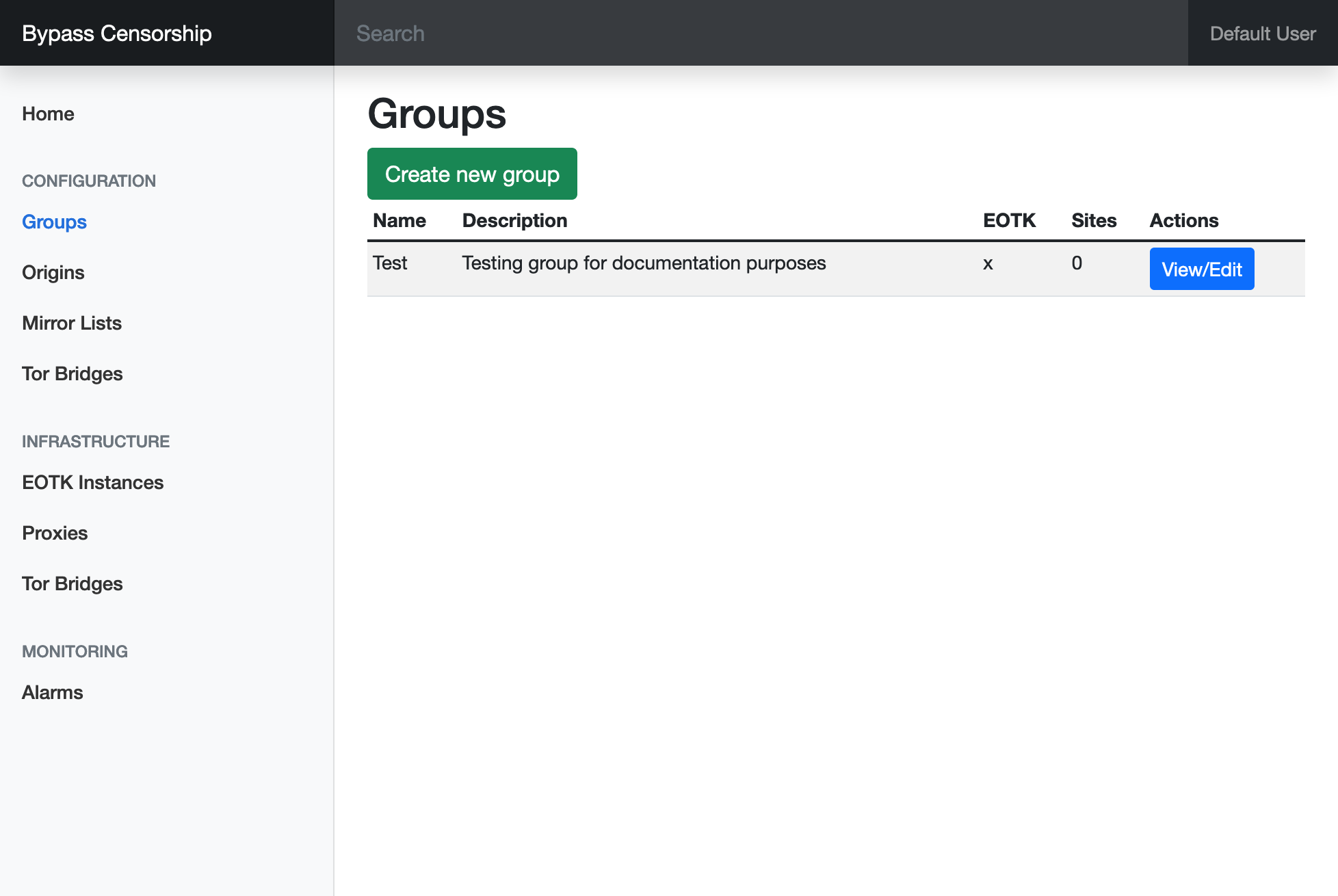Go to the Proxies page

coord(55,533)
